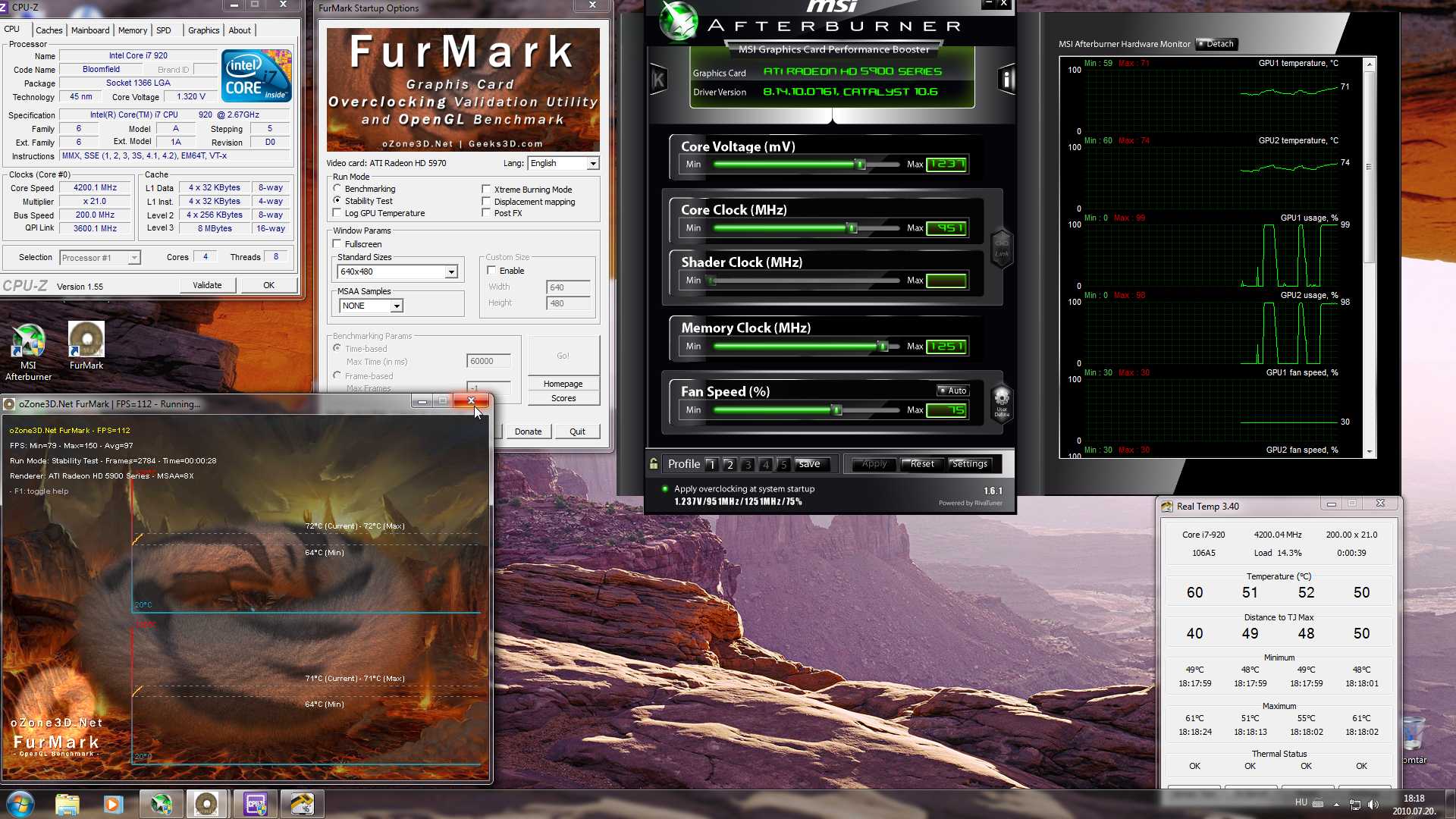1456x819 pixels.
Task: Select Afterburner profile slot 4
Action: 766,464
